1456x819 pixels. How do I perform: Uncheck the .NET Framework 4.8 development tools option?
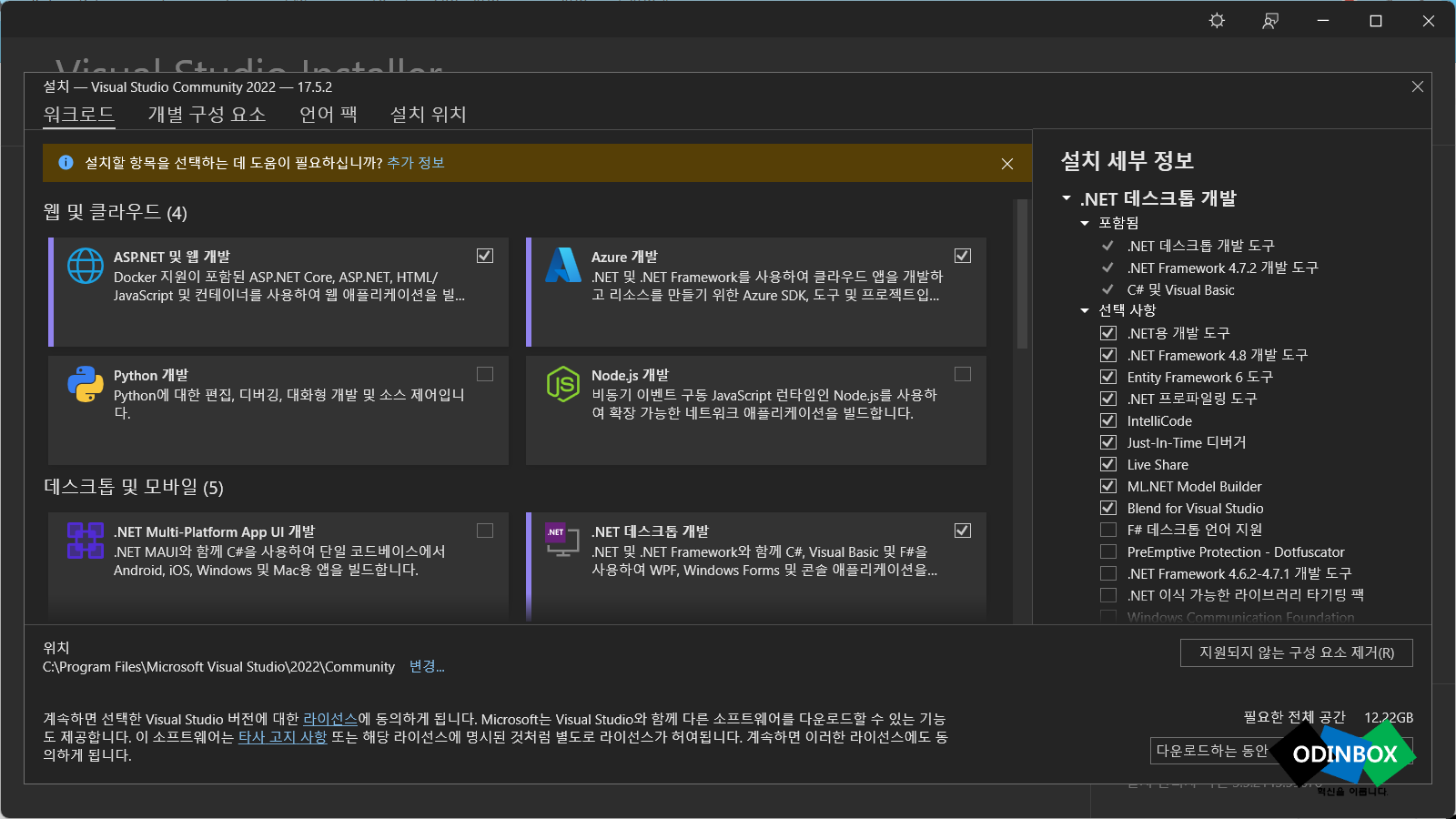click(x=1108, y=355)
